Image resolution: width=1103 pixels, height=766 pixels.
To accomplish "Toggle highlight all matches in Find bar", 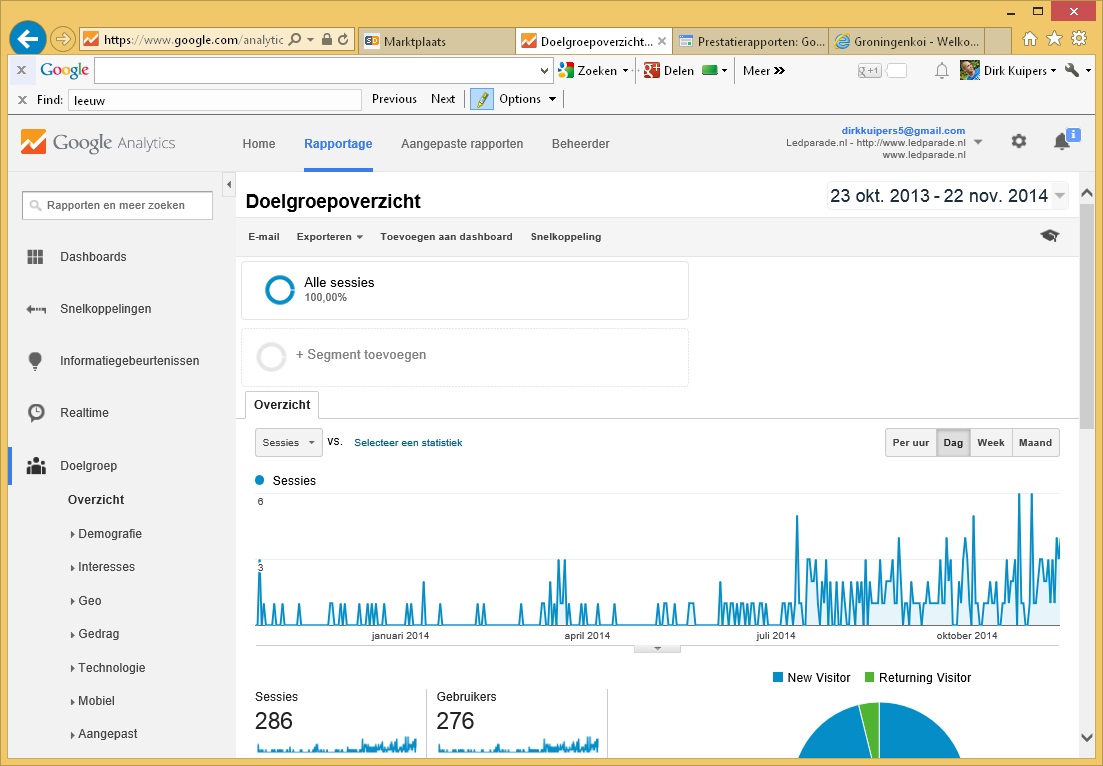I will tap(482, 99).
